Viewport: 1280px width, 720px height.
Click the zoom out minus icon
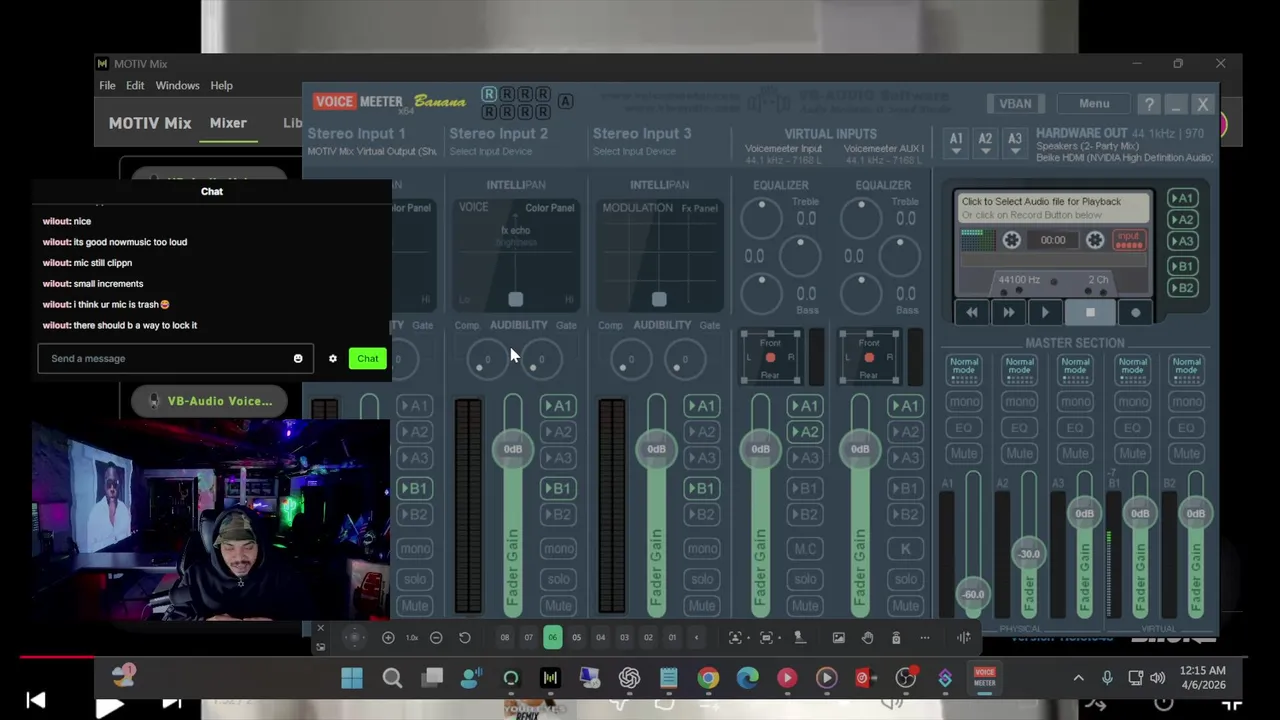[x=436, y=638]
